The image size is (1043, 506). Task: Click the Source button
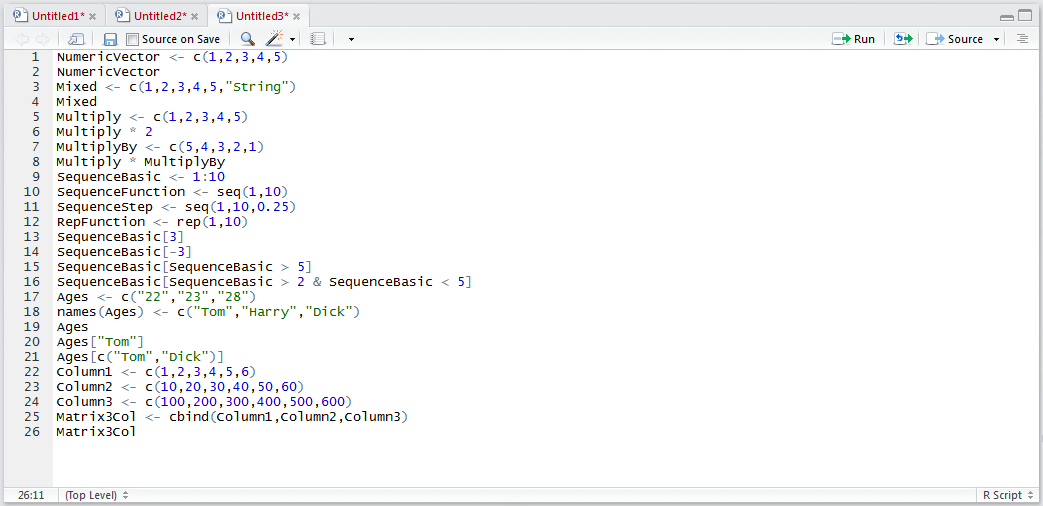click(x=955, y=39)
